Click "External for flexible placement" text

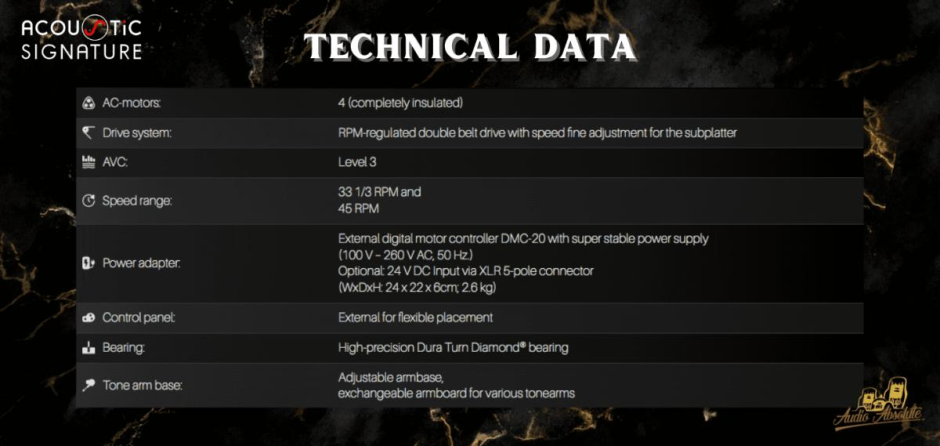[x=417, y=318]
